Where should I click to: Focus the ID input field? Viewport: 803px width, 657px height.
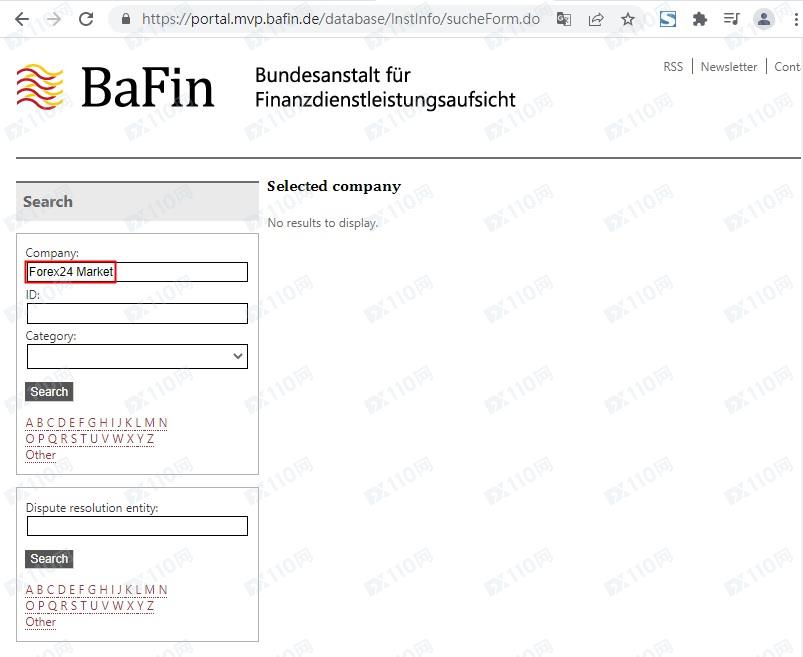pyautogui.click(x=137, y=314)
